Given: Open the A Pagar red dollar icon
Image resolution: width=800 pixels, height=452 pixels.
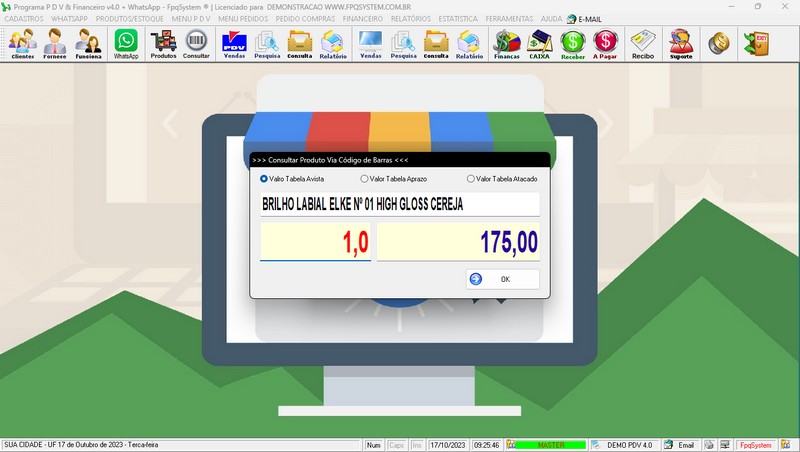Looking at the screenshot, I should click(605, 44).
